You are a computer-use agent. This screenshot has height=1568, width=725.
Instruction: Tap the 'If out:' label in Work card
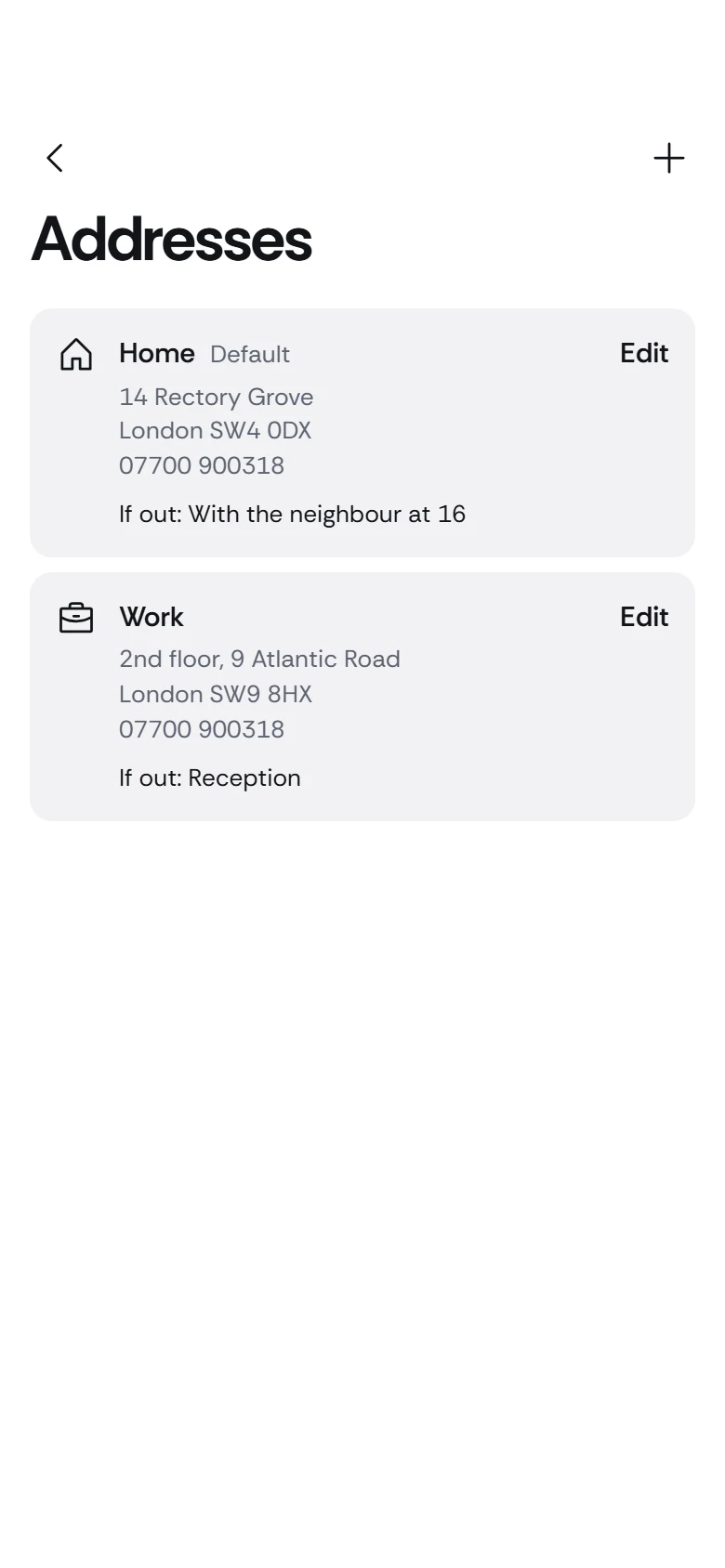coord(151,777)
